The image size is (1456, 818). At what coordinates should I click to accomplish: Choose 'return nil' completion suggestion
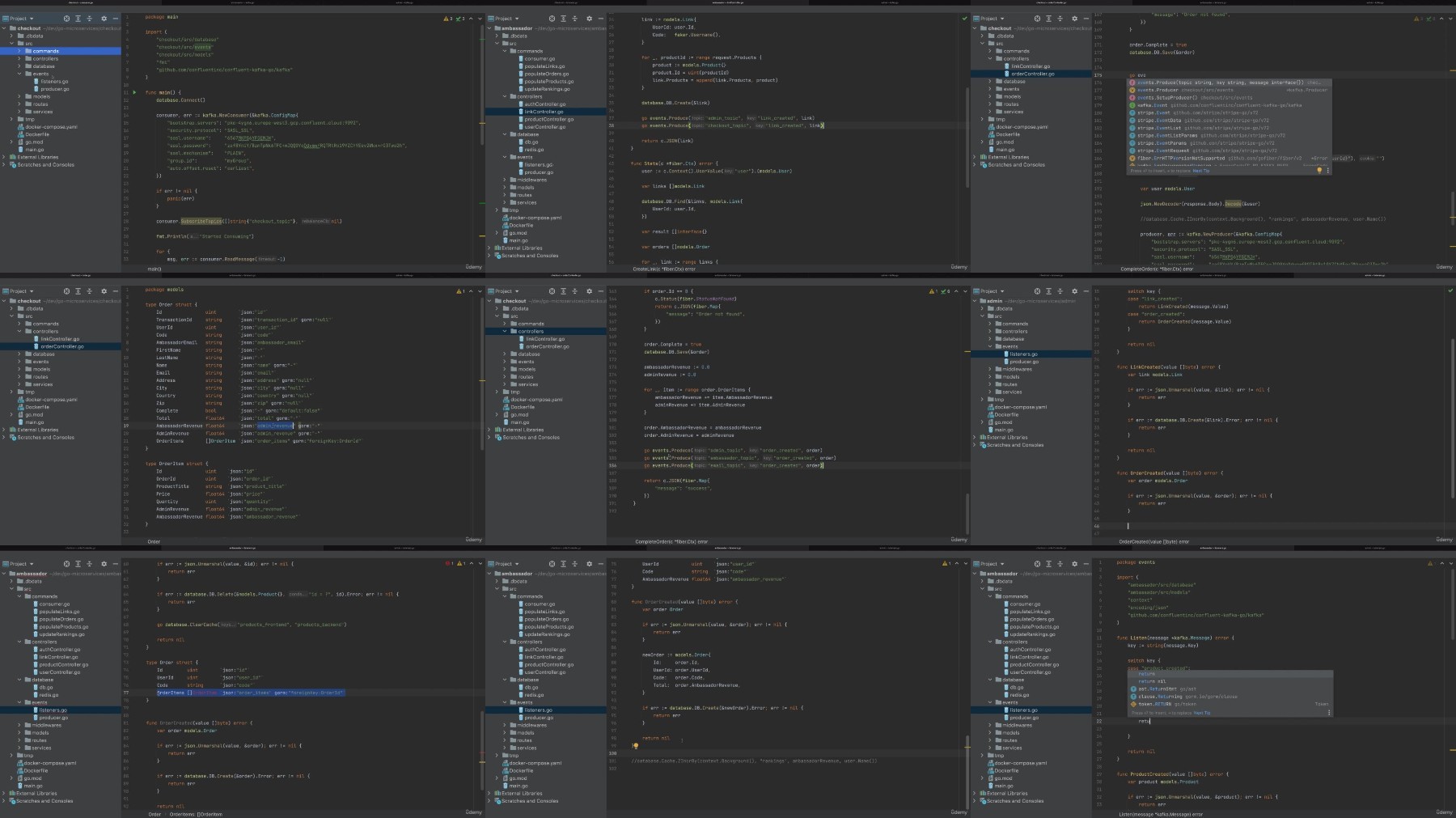tap(1229, 681)
